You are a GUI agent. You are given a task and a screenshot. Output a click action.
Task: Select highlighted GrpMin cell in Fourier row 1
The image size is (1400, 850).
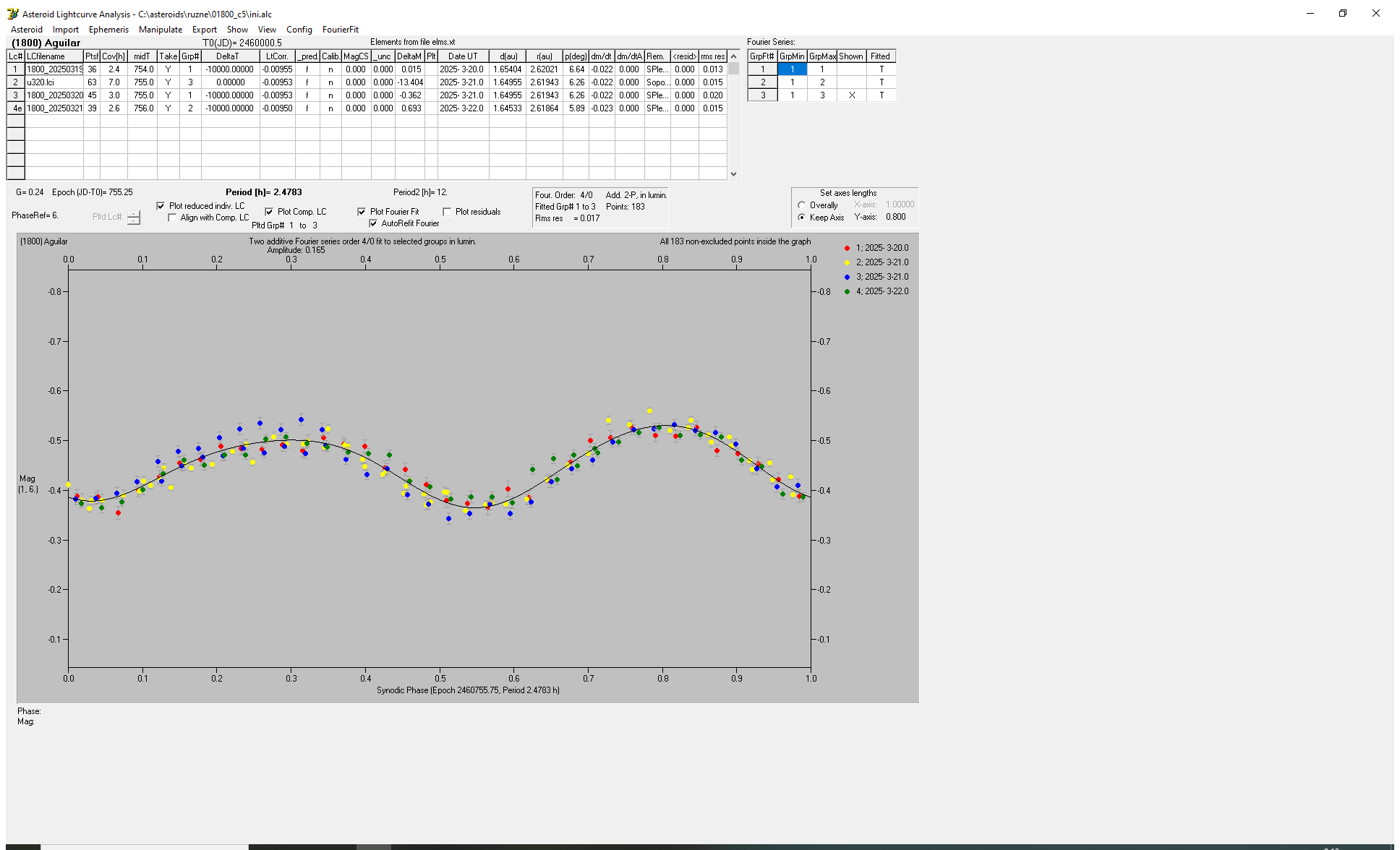792,69
